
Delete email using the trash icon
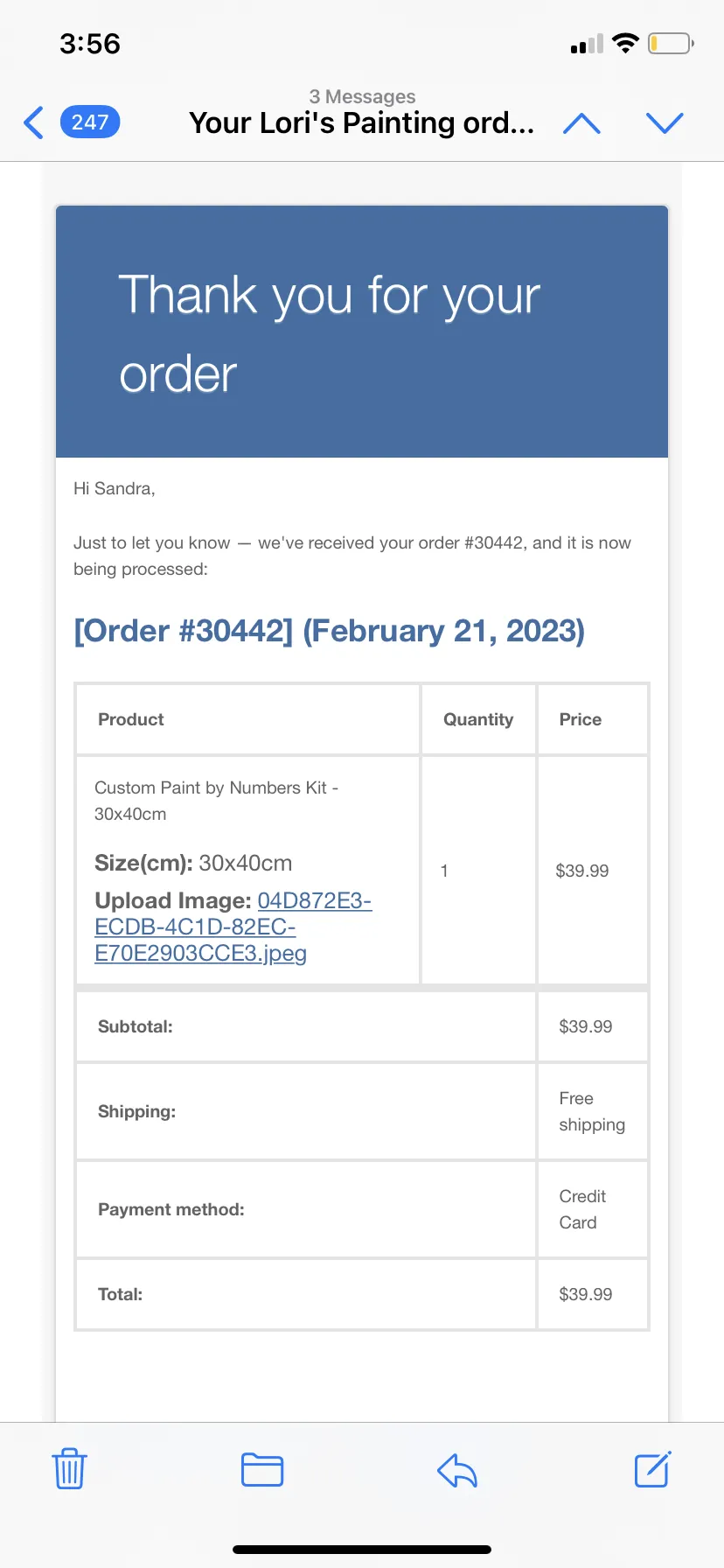tap(69, 1469)
